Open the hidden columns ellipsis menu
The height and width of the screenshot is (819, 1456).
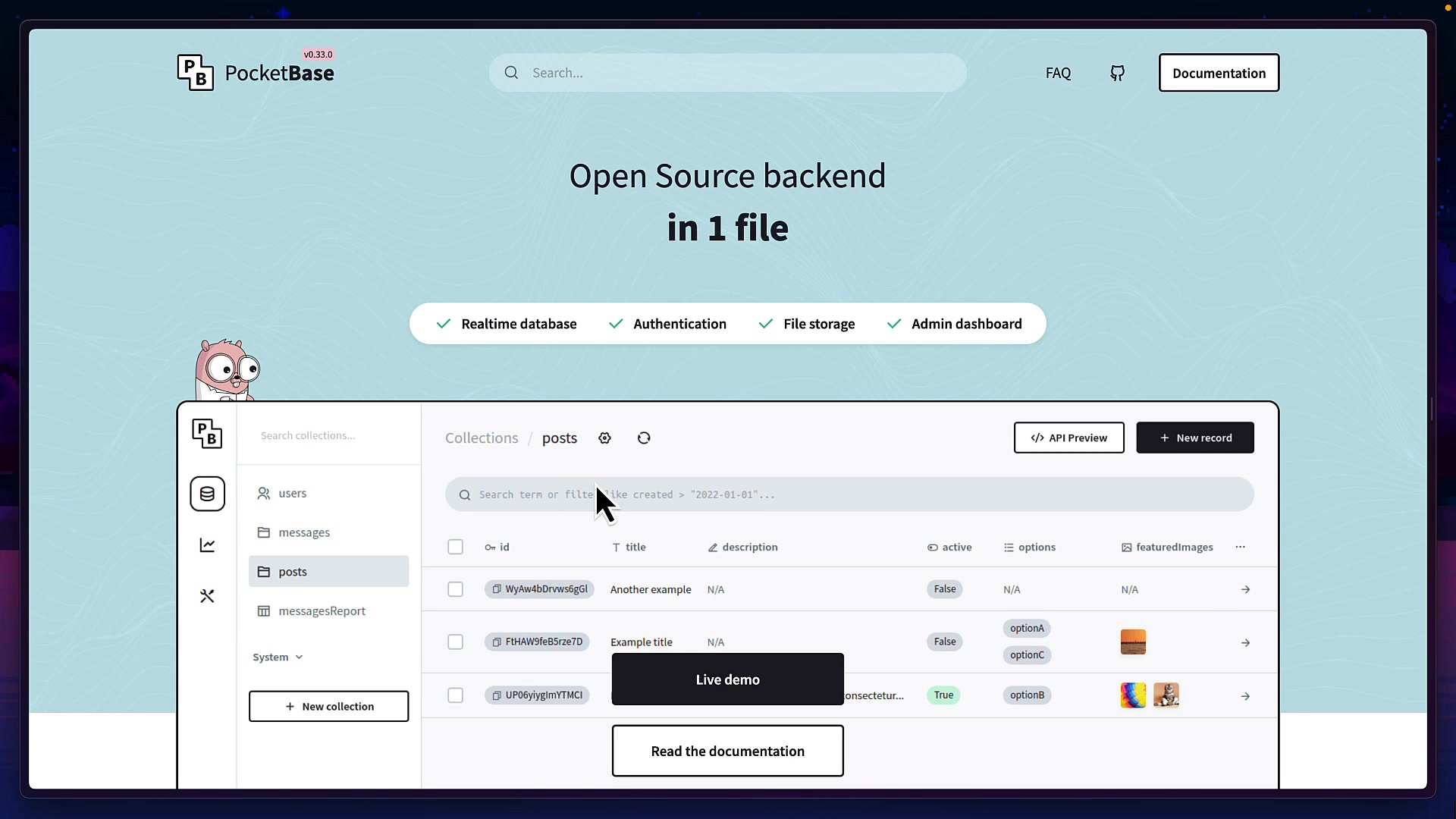pyautogui.click(x=1241, y=546)
